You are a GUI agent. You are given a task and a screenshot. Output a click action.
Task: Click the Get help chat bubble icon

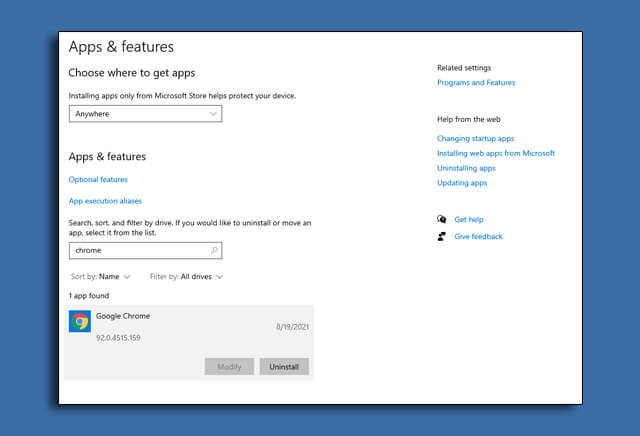[x=442, y=219]
